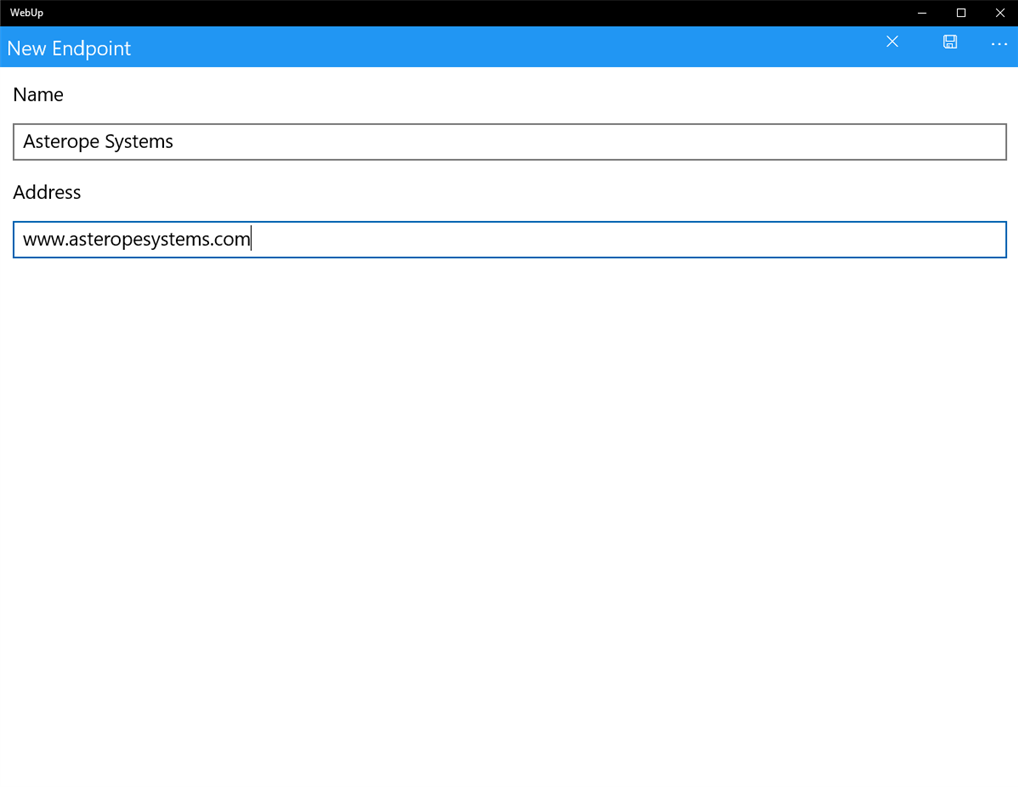1018x787 pixels.
Task: Click the WebUp title bar label
Action: point(26,12)
